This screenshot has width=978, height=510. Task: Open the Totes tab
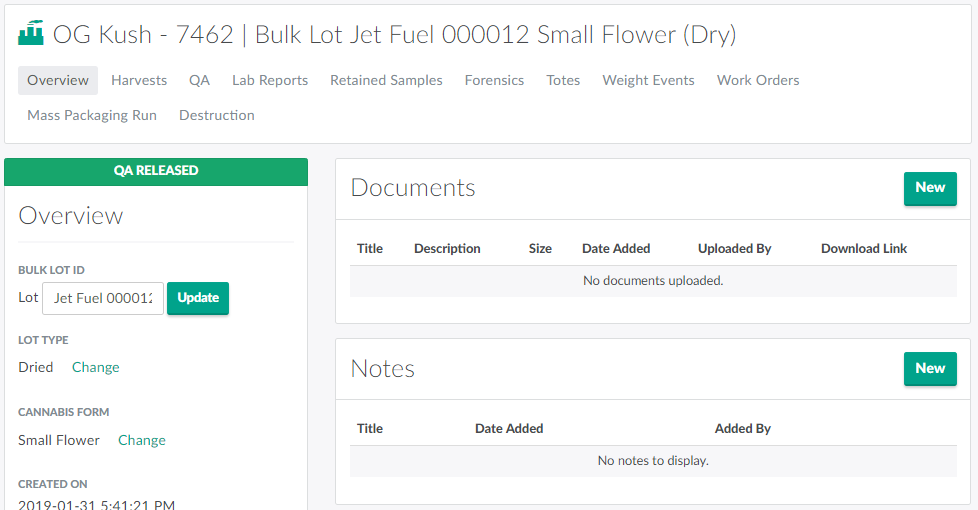[563, 80]
